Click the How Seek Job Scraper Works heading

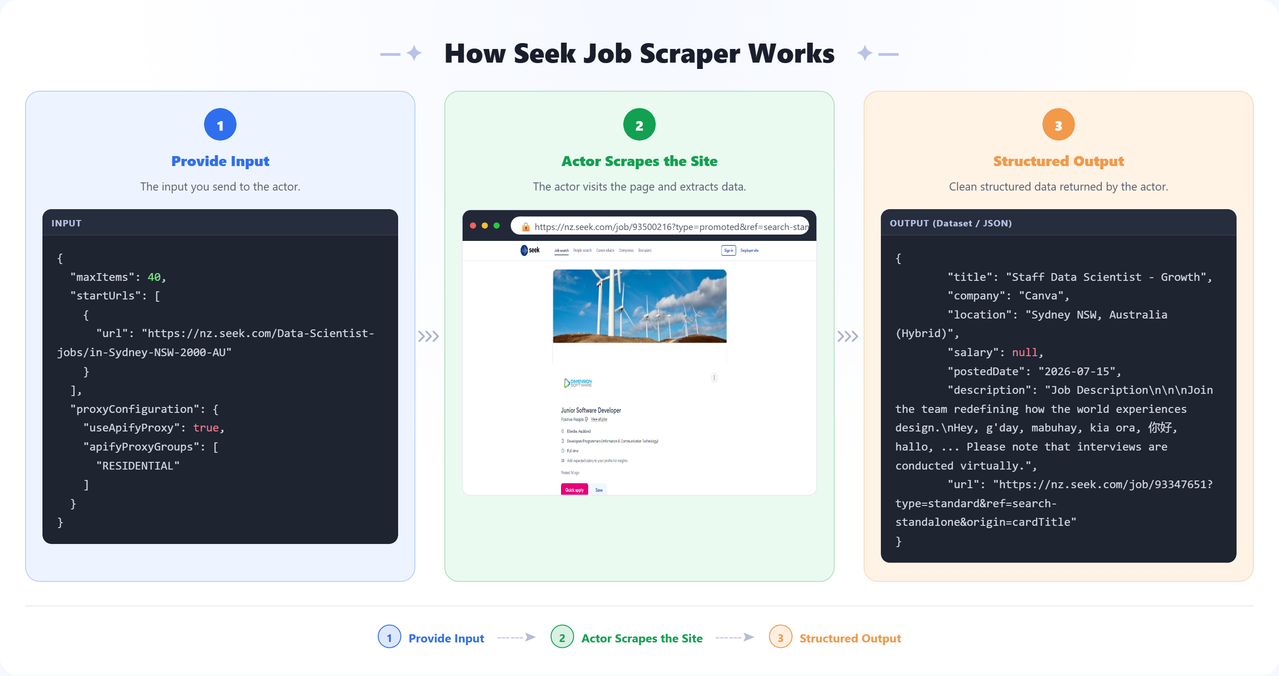point(639,53)
